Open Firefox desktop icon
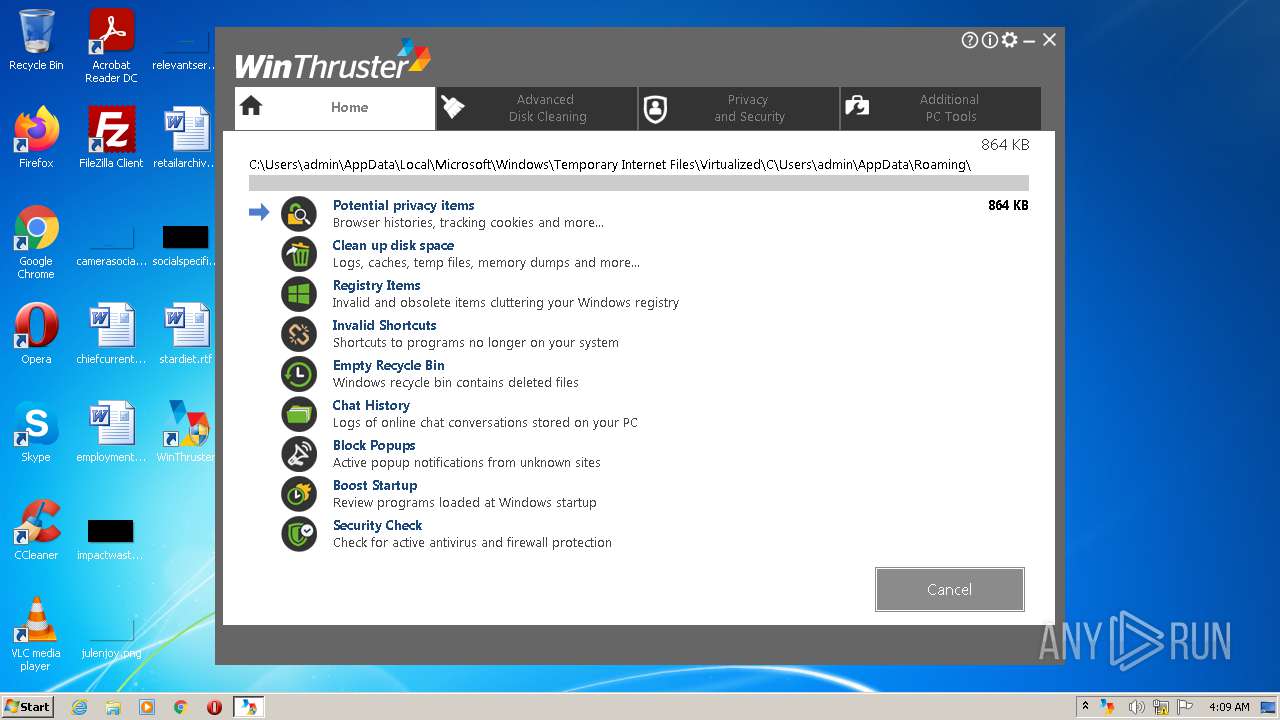 click(36, 138)
